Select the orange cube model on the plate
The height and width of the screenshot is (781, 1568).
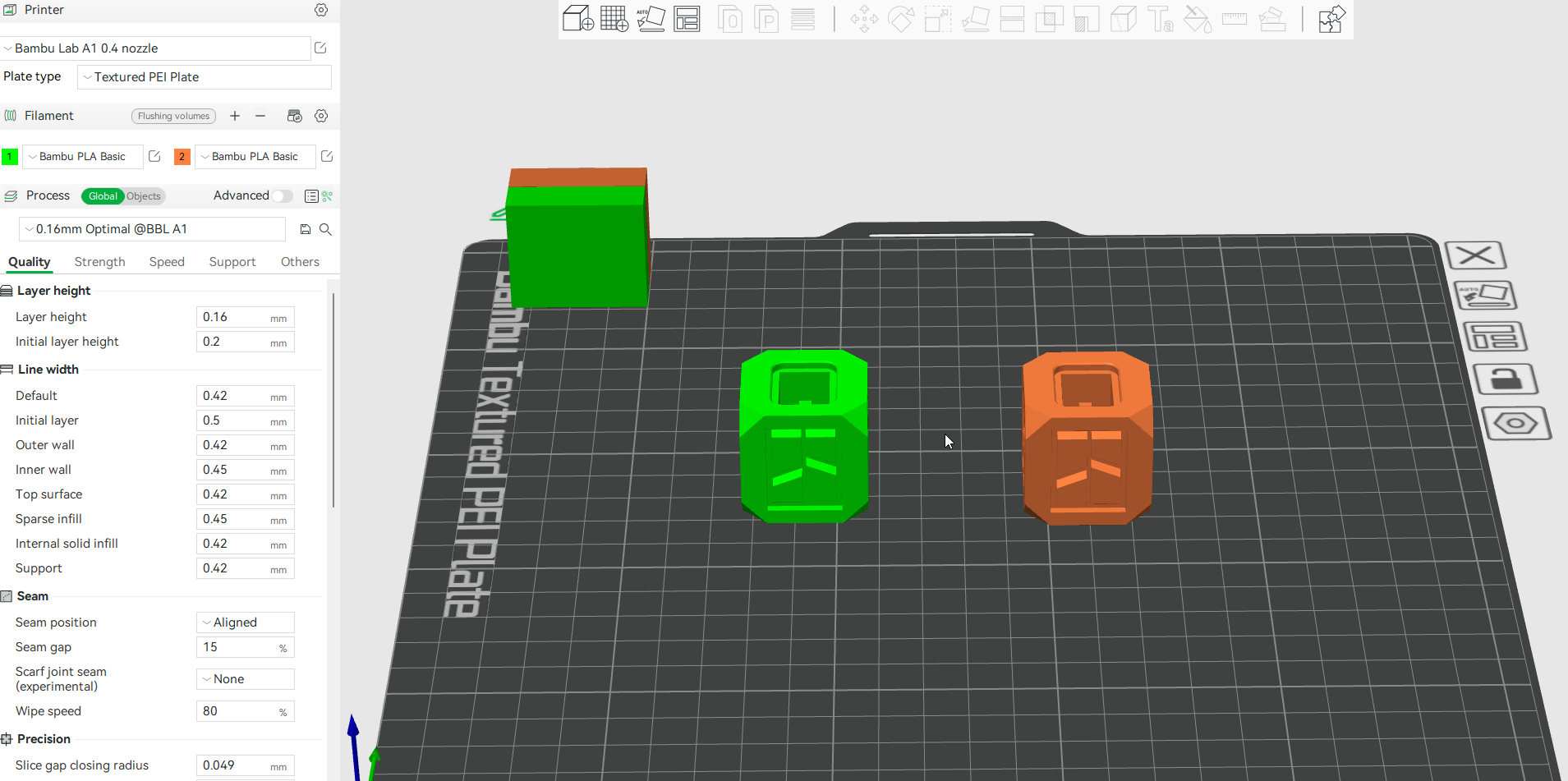pos(1087,438)
